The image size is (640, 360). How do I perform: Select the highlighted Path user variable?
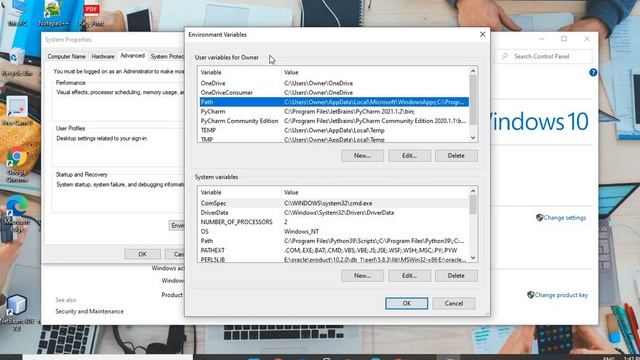[x=334, y=102]
